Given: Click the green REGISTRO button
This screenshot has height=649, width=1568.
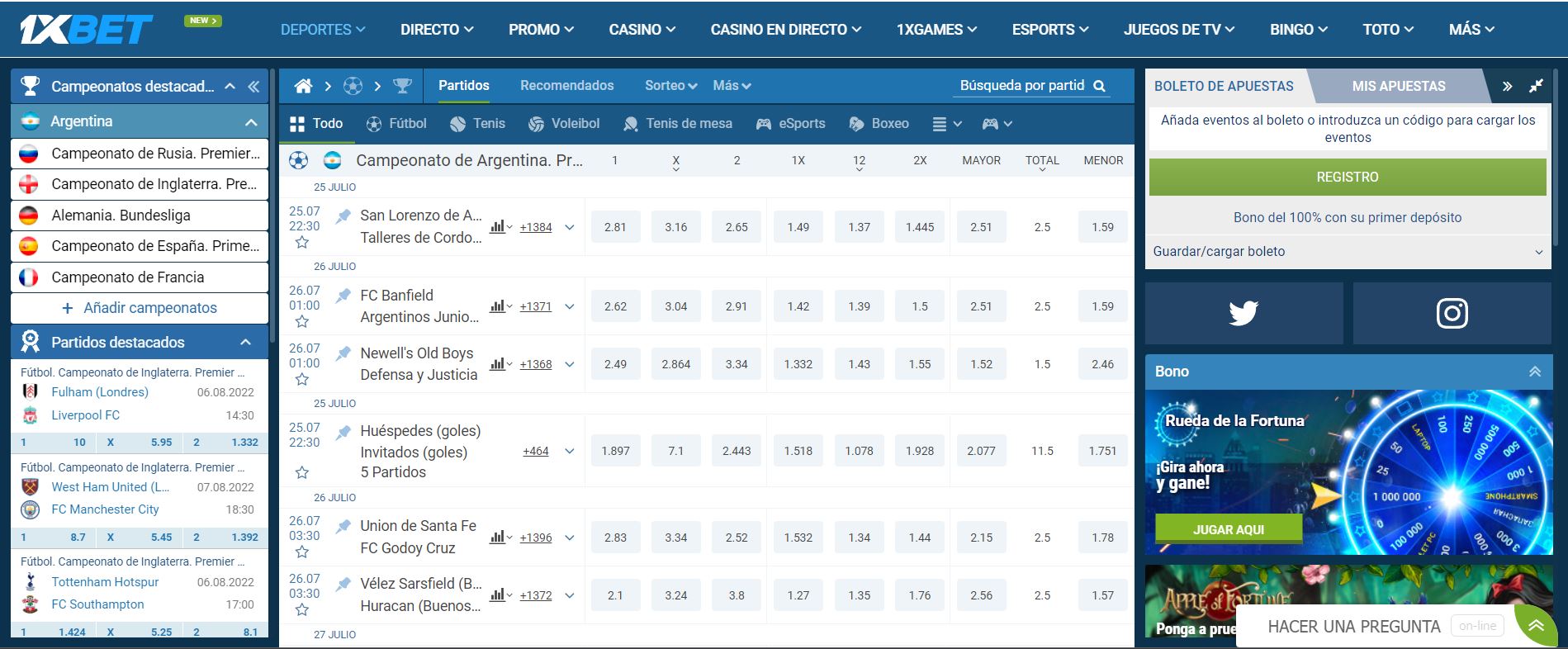Looking at the screenshot, I should tap(1348, 177).
